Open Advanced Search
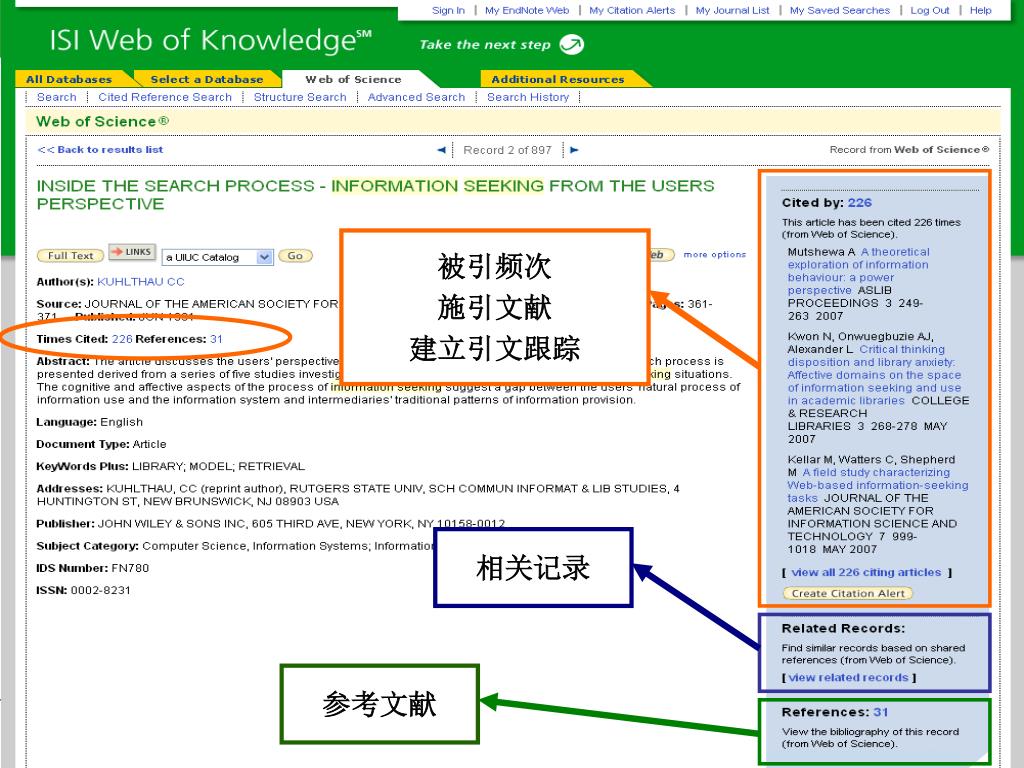Screen dimensions: 1024x768 click(417, 97)
